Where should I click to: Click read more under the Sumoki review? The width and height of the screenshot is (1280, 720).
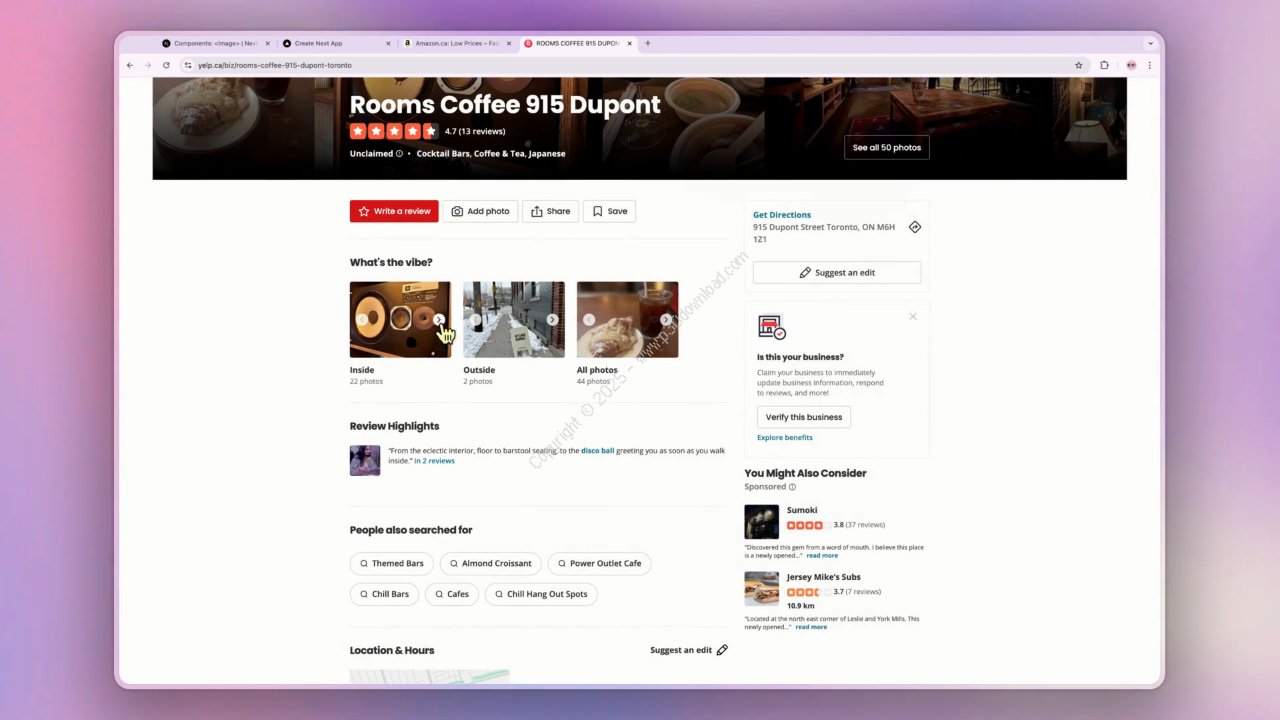822,556
